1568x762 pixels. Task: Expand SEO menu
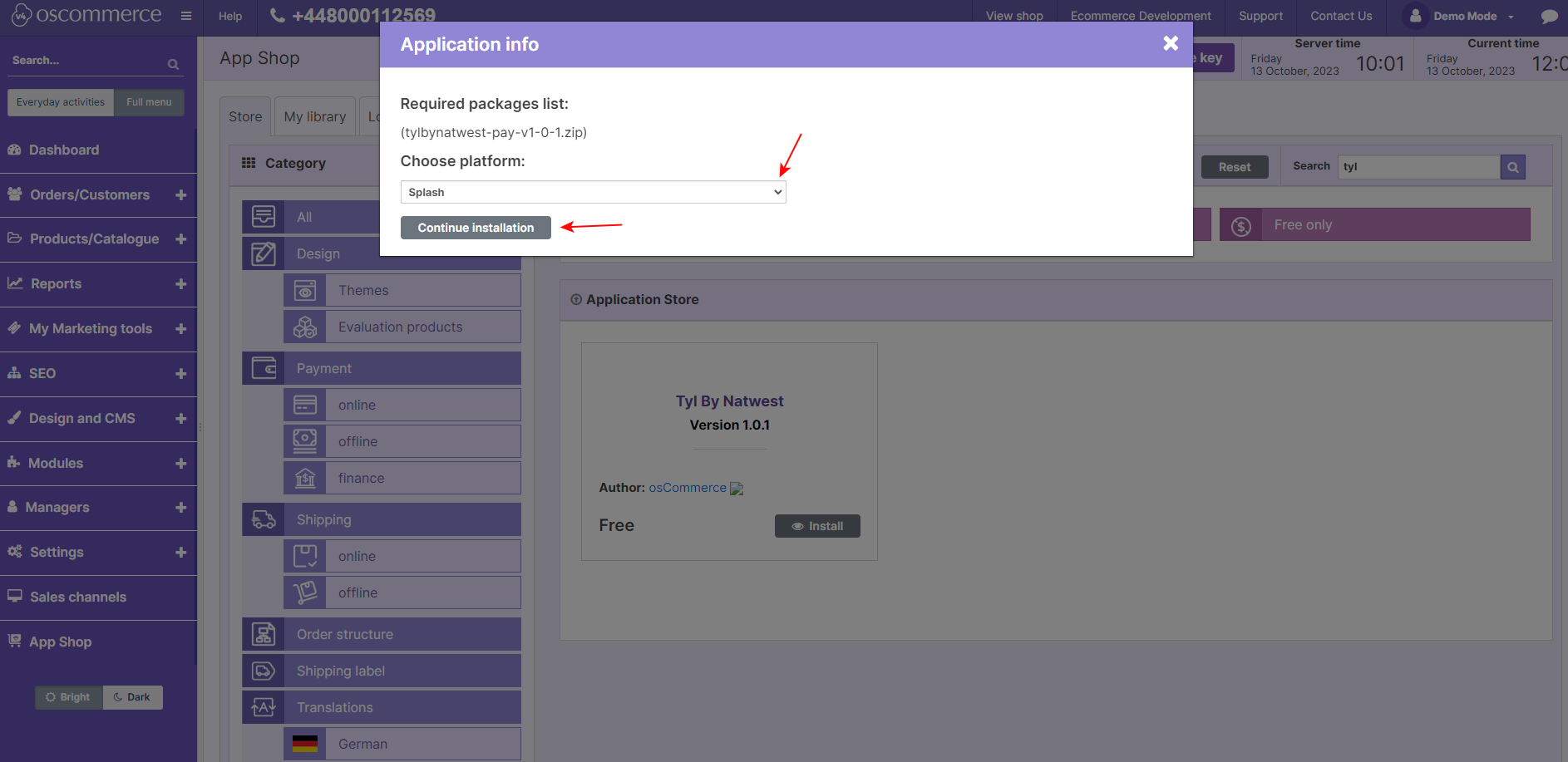(180, 373)
